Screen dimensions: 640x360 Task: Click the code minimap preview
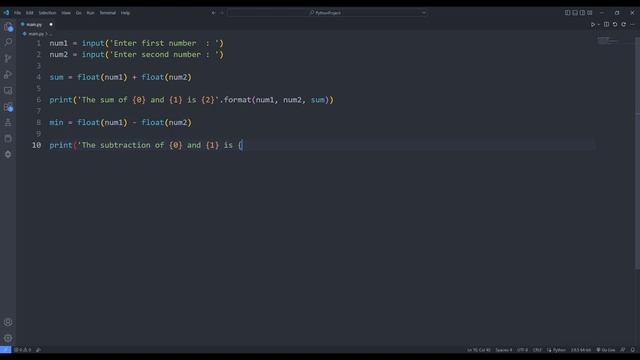[608, 40]
